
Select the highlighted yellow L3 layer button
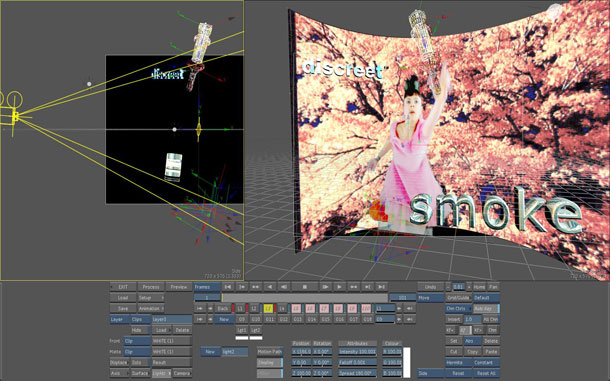(268, 309)
